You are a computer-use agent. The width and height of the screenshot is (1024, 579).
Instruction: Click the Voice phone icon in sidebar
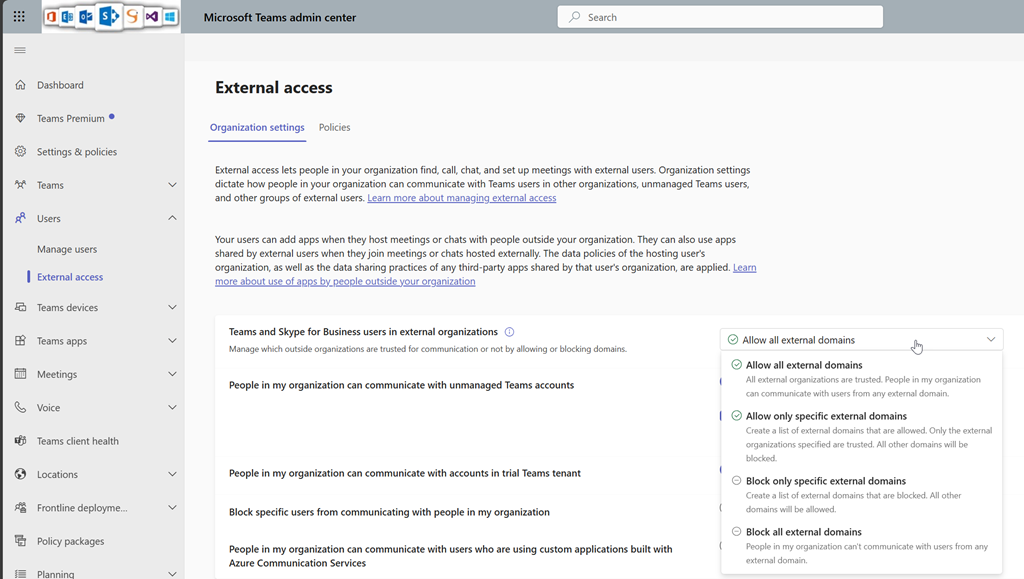20,408
